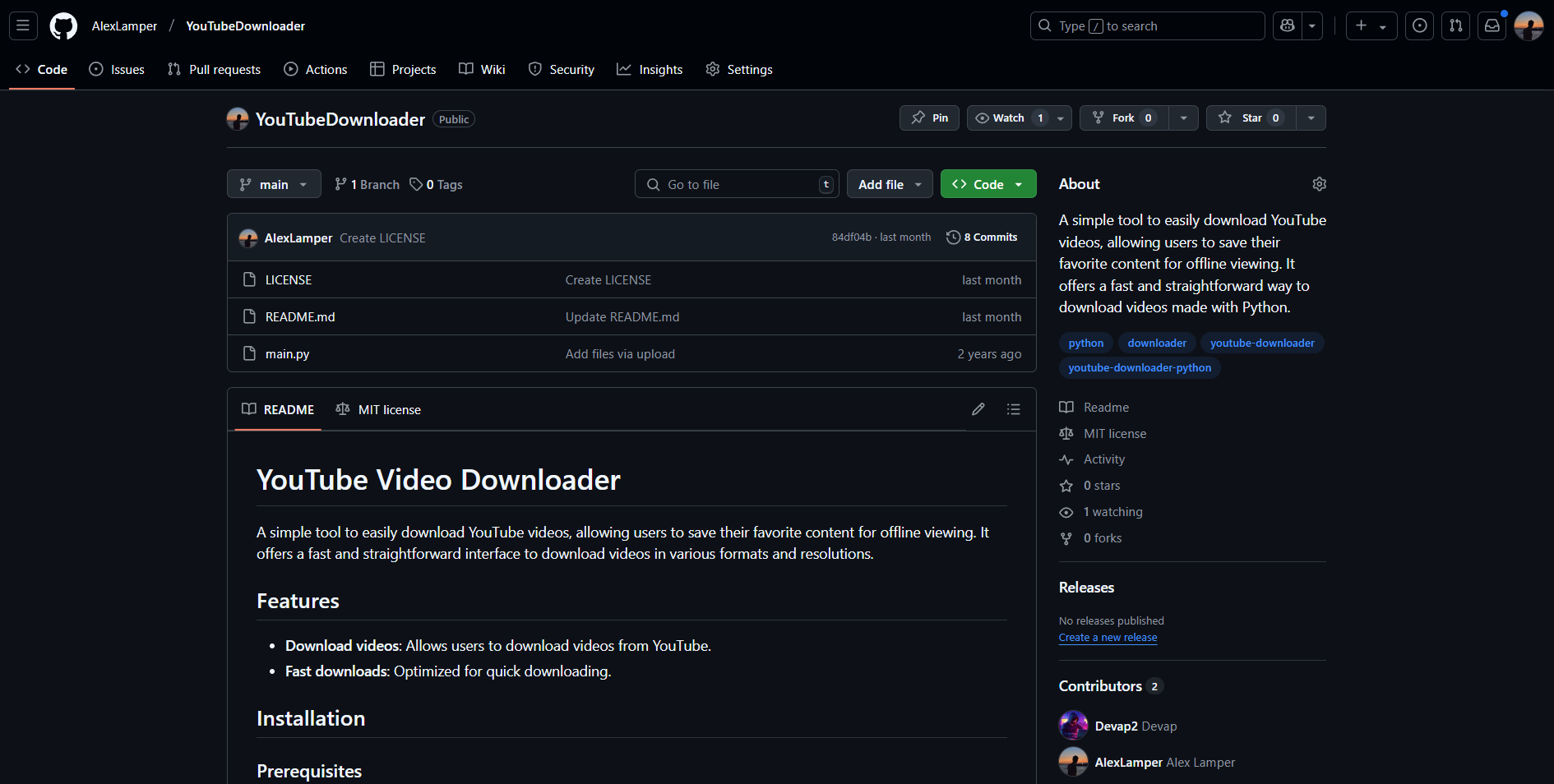View 1 watching link
Screen dimensions: 1554x784
click(x=1101, y=512)
